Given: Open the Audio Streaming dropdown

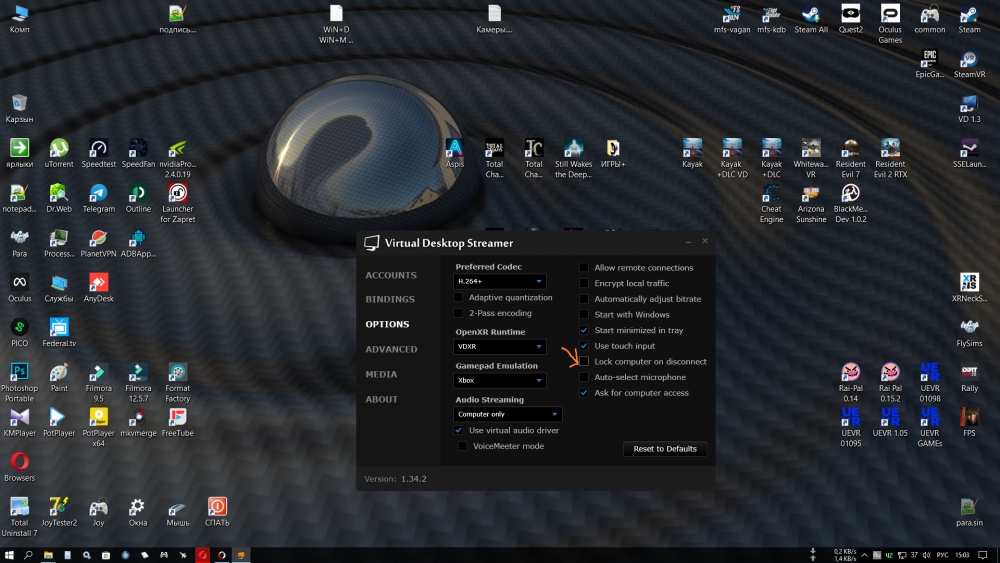Looking at the screenshot, I should coord(508,414).
